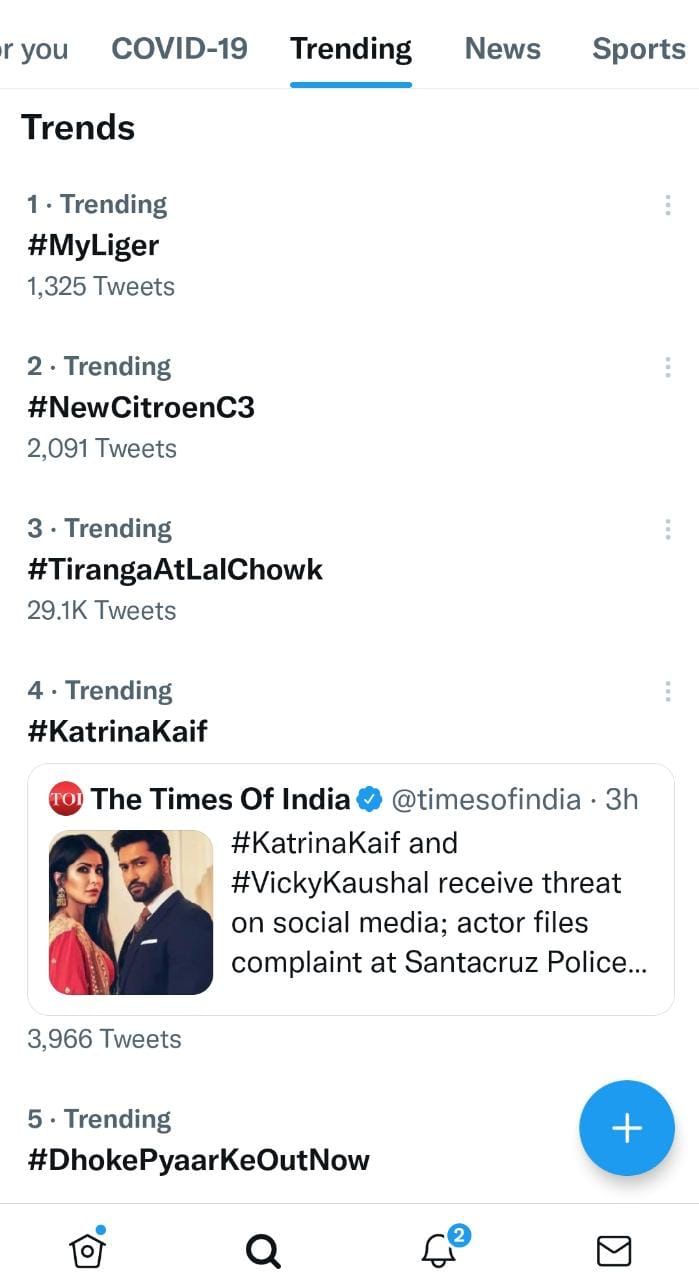Switch to the News tab
699x1280 pixels.
point(502,48)
